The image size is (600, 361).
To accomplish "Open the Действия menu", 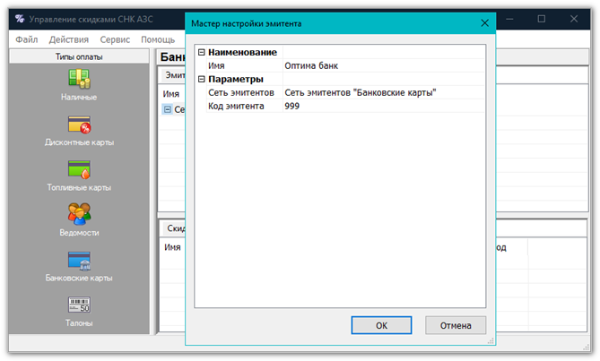I will tap(68, 39).
